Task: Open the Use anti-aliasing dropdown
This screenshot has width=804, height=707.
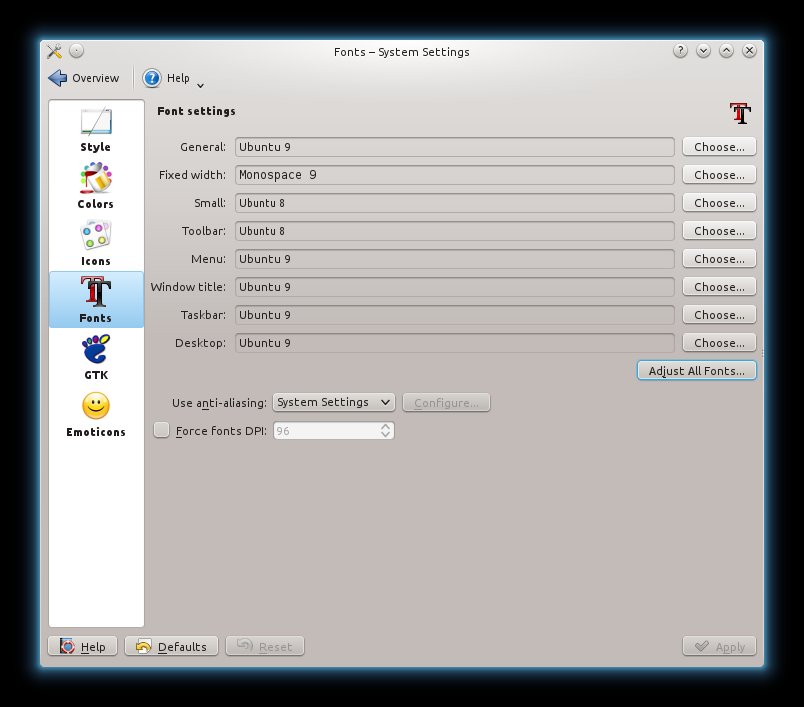Action: (334, 402)
